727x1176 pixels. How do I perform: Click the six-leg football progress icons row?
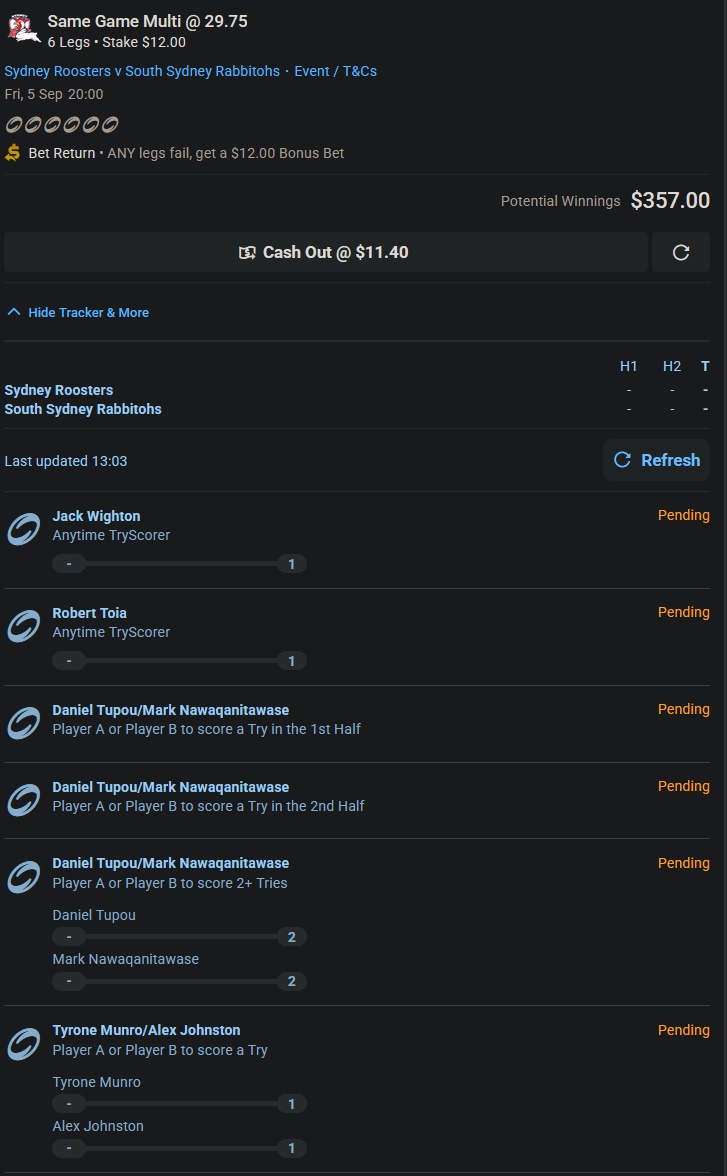tap(62, 124)
